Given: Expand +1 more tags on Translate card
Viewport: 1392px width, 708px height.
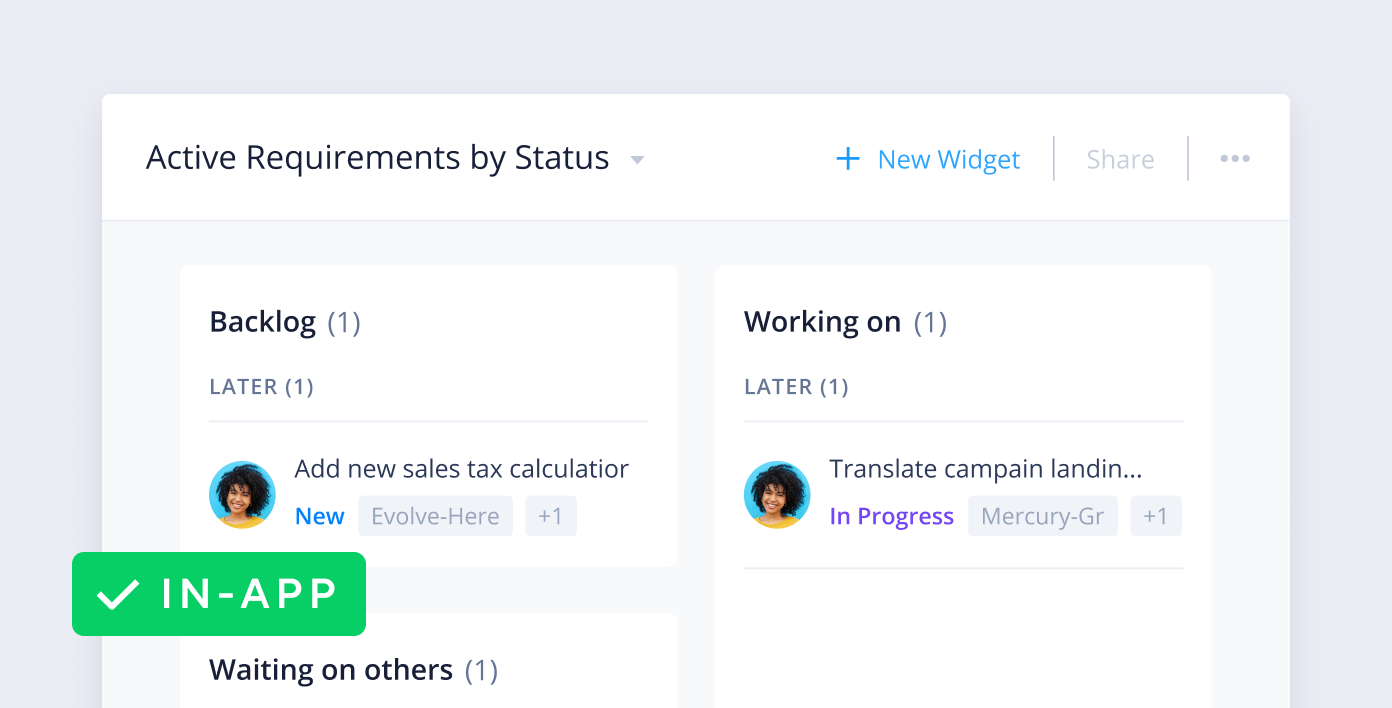Looking at the screenshot, I should click(x=1156, y=516).
